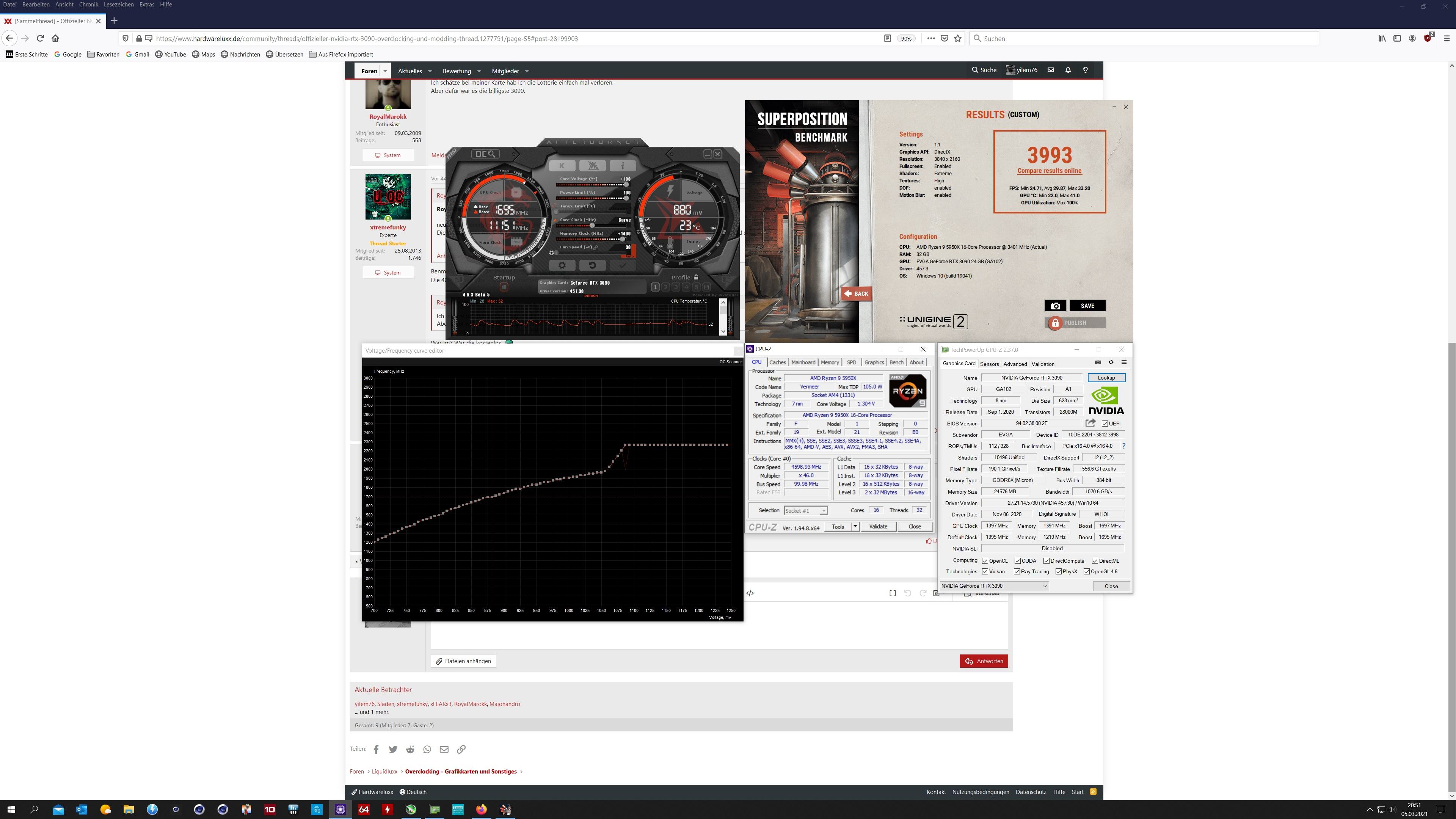Open Afterburner information i button
This screenshot has height=819, width=1456.
point(622,166)
